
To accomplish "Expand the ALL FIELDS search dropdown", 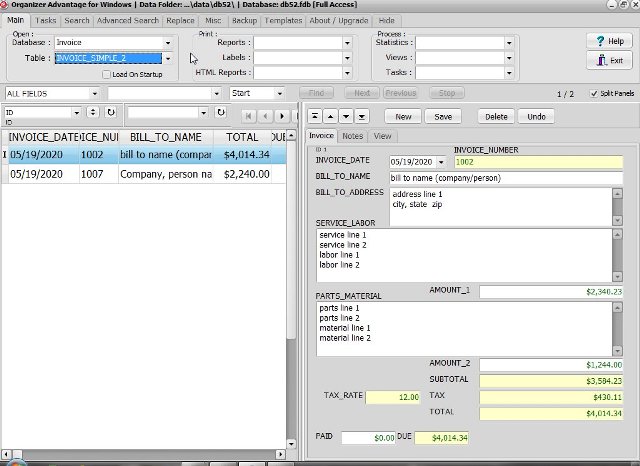I will 94,94.
